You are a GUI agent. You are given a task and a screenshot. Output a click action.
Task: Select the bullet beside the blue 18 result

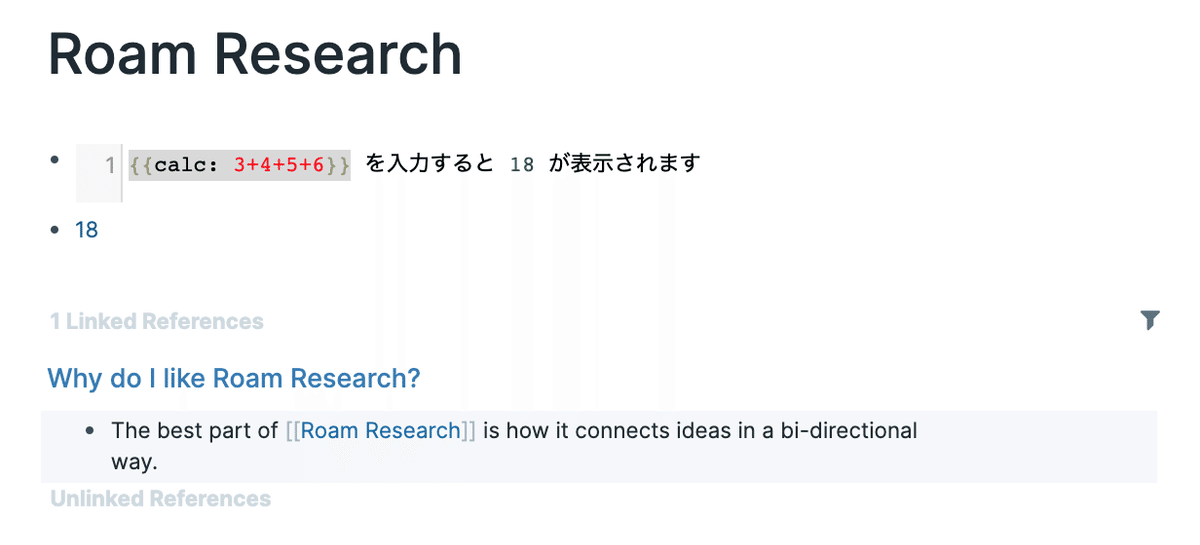(56, 231)
